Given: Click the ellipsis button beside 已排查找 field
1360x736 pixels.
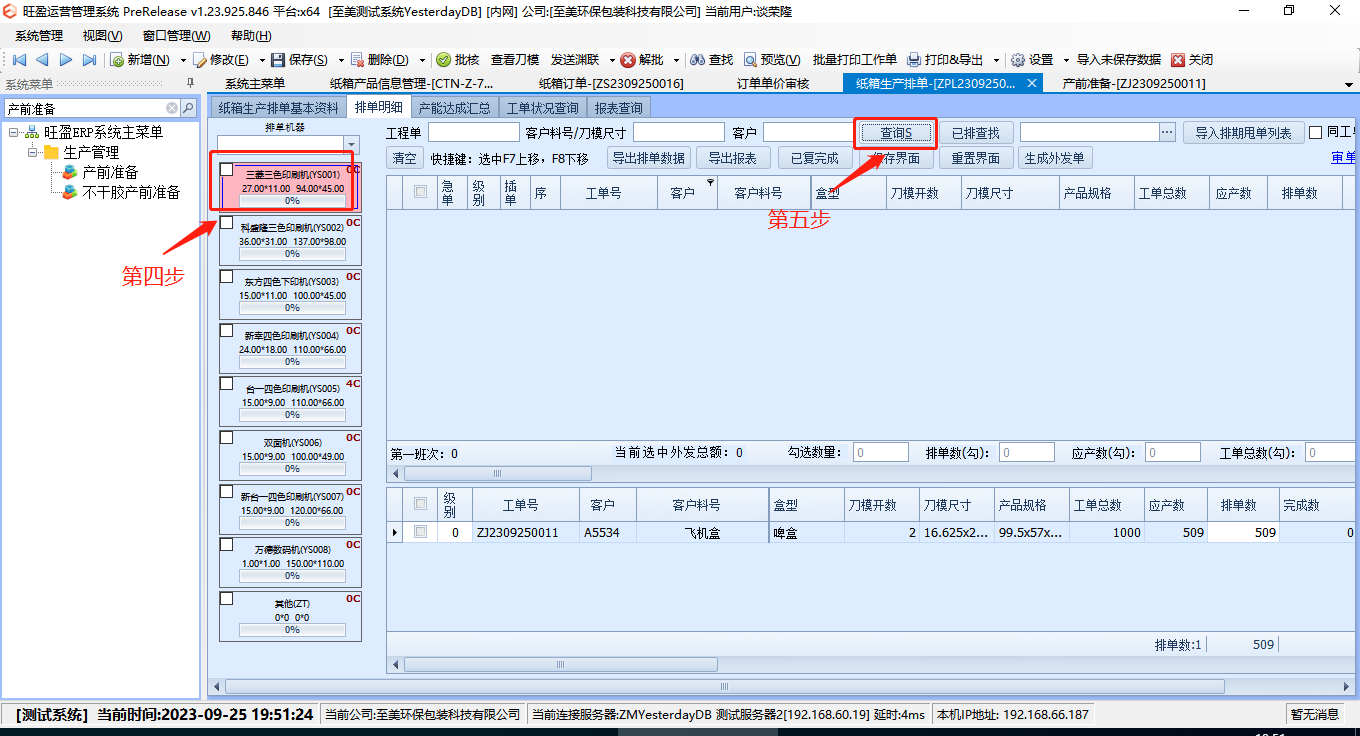Looking at the screenshot, I should coord(1167,132).
